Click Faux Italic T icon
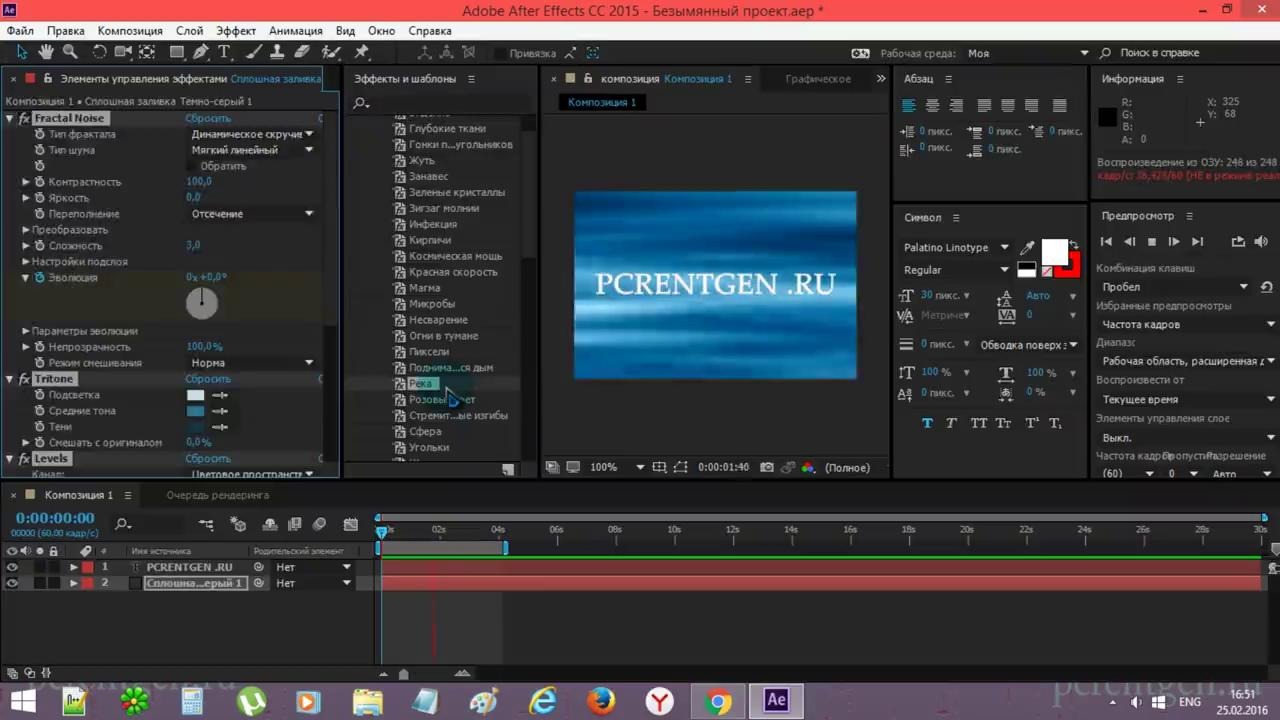Screen dimensions: 1280x720 951,423
